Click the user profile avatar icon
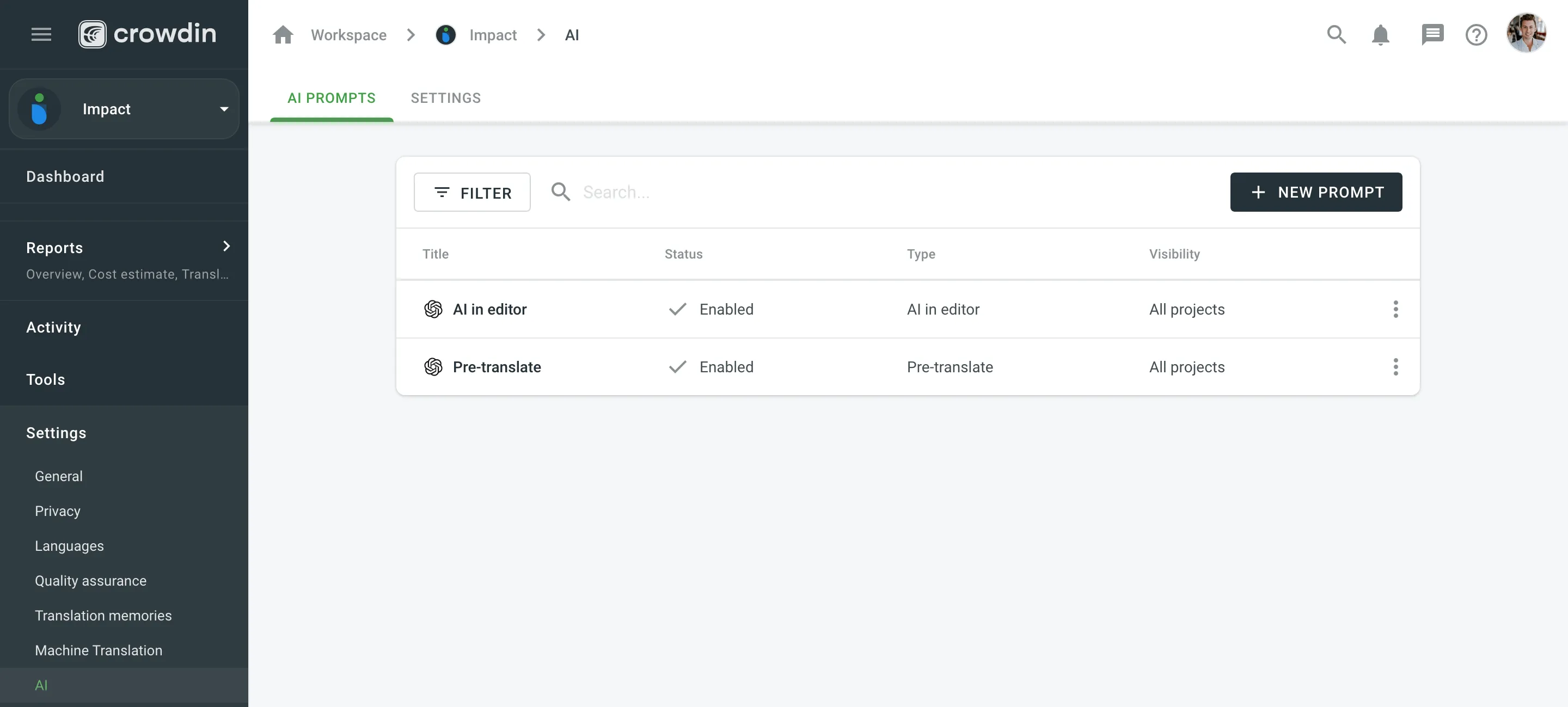The width and height of the screenshot is (1568, 707). point(1525,33)
